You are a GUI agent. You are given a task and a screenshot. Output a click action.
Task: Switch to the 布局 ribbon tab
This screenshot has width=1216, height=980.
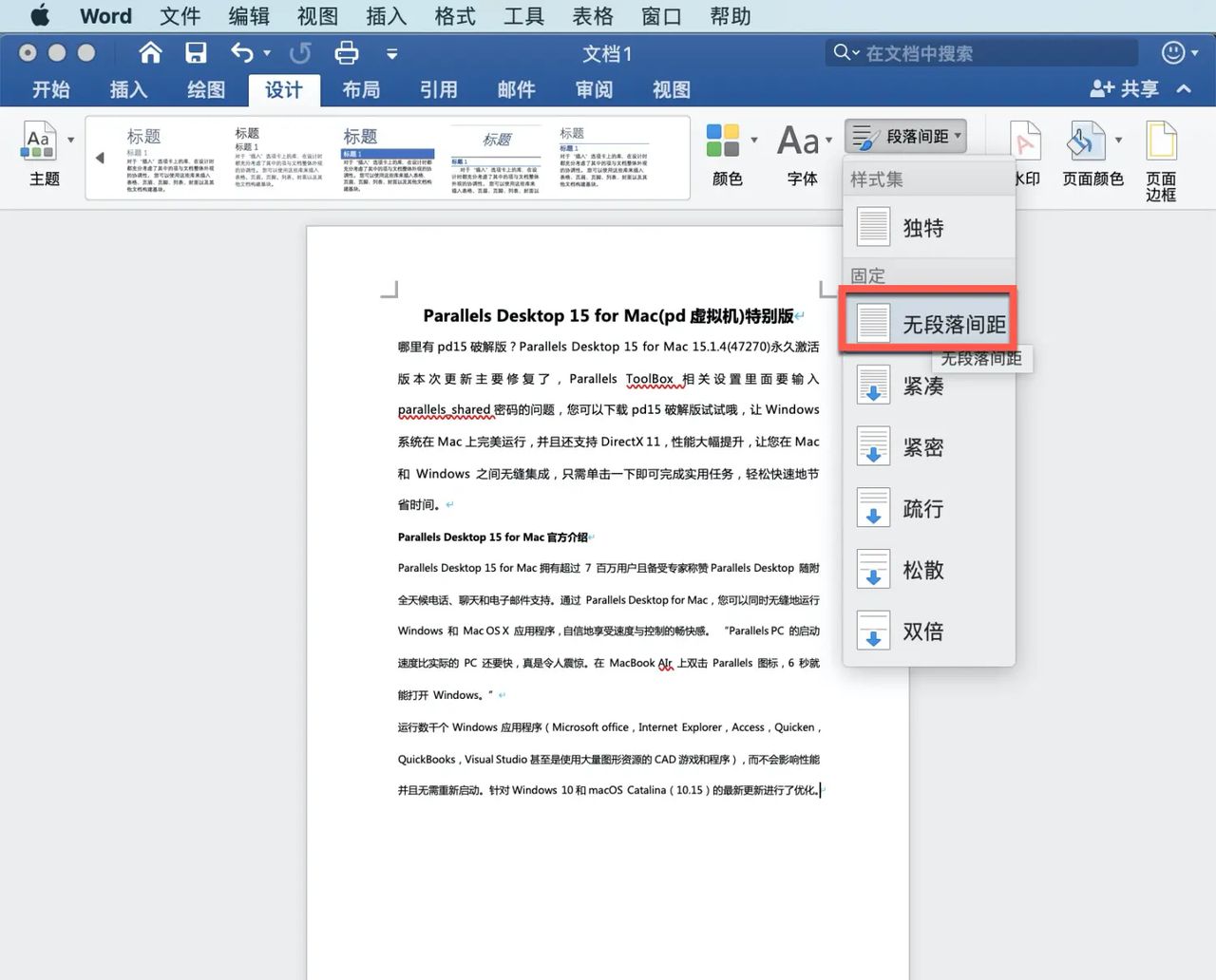(x=359, y=89)
